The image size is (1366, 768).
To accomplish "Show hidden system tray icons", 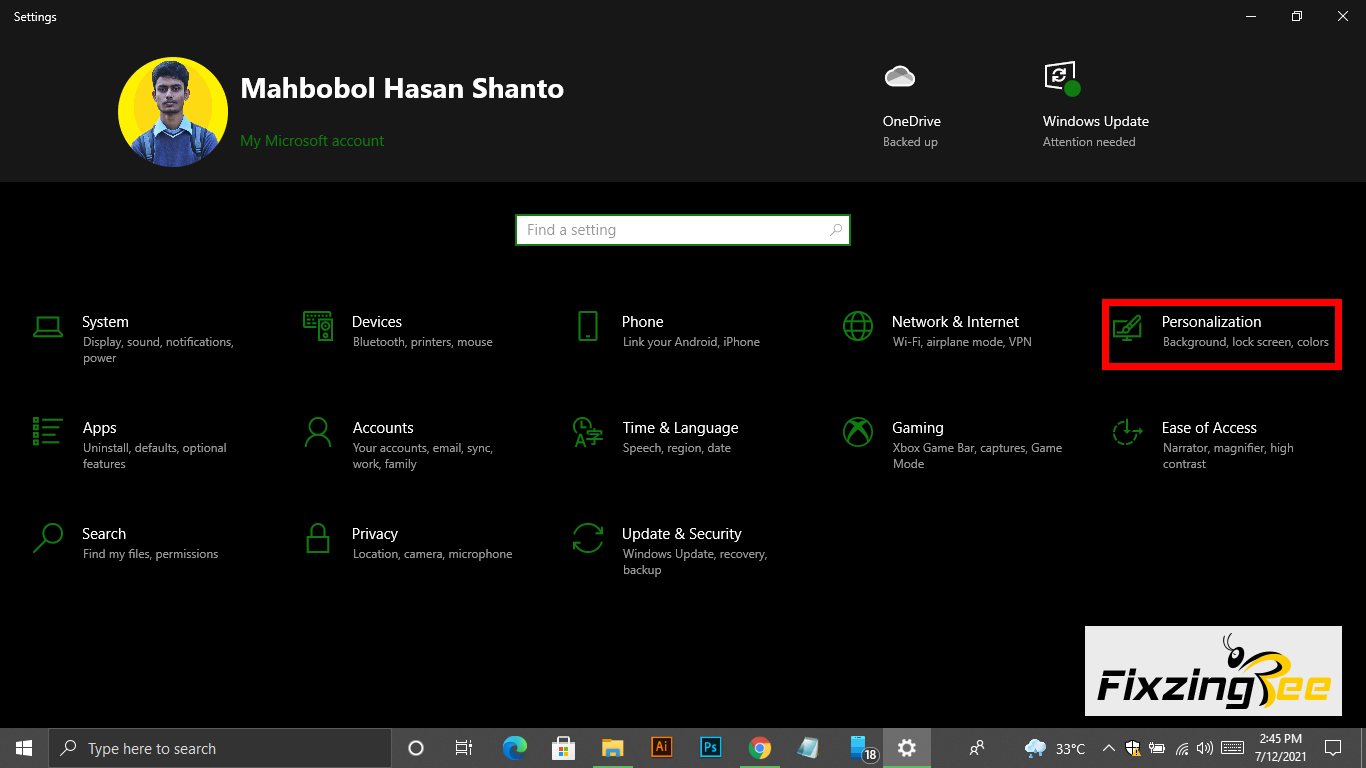I will click(1108, 748).
